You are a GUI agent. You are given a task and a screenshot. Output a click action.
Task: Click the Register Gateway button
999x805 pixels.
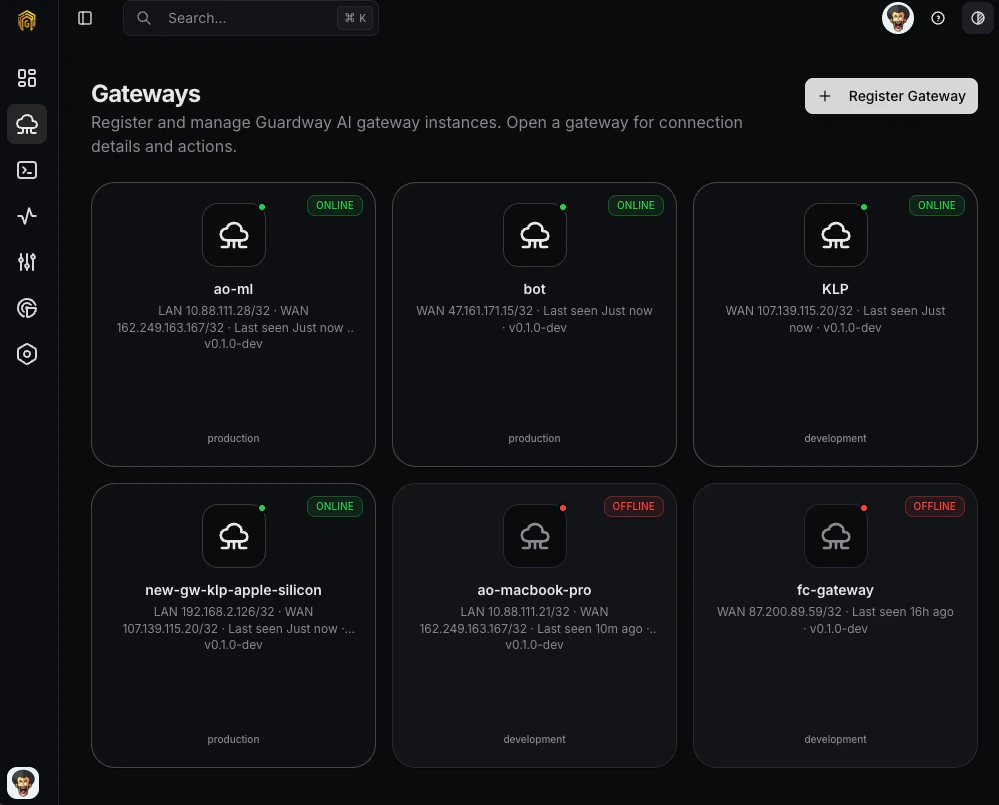891,96
